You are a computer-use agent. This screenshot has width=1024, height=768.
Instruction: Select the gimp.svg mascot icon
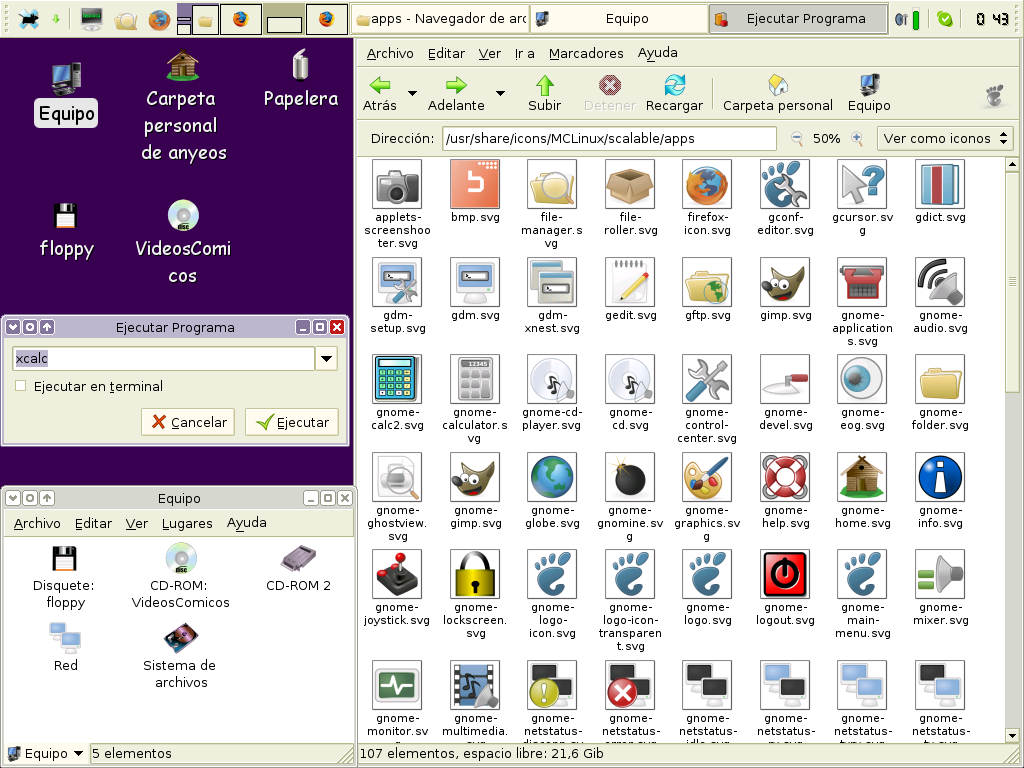(785, 282)
